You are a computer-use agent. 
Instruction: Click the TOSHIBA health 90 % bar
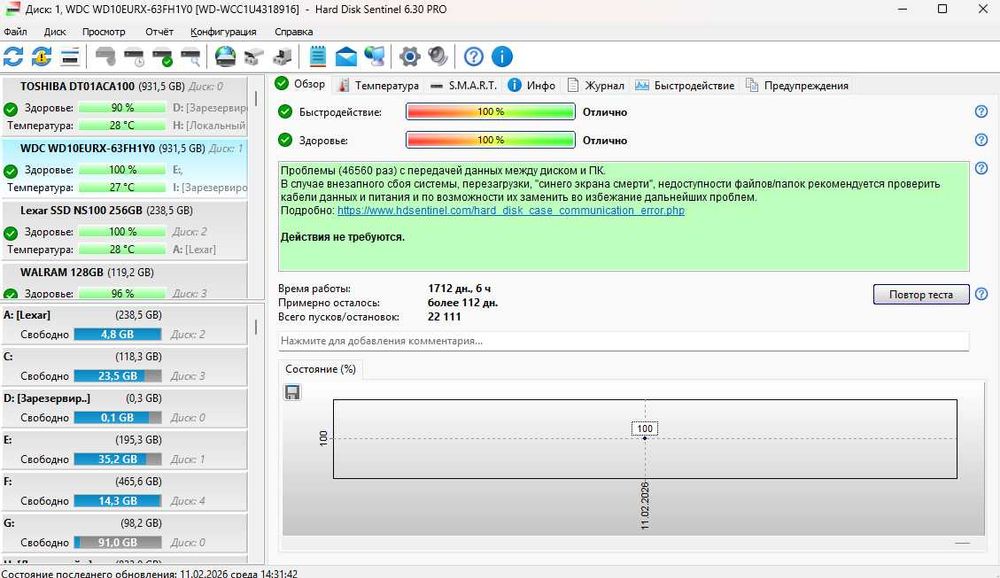[122, 108]
